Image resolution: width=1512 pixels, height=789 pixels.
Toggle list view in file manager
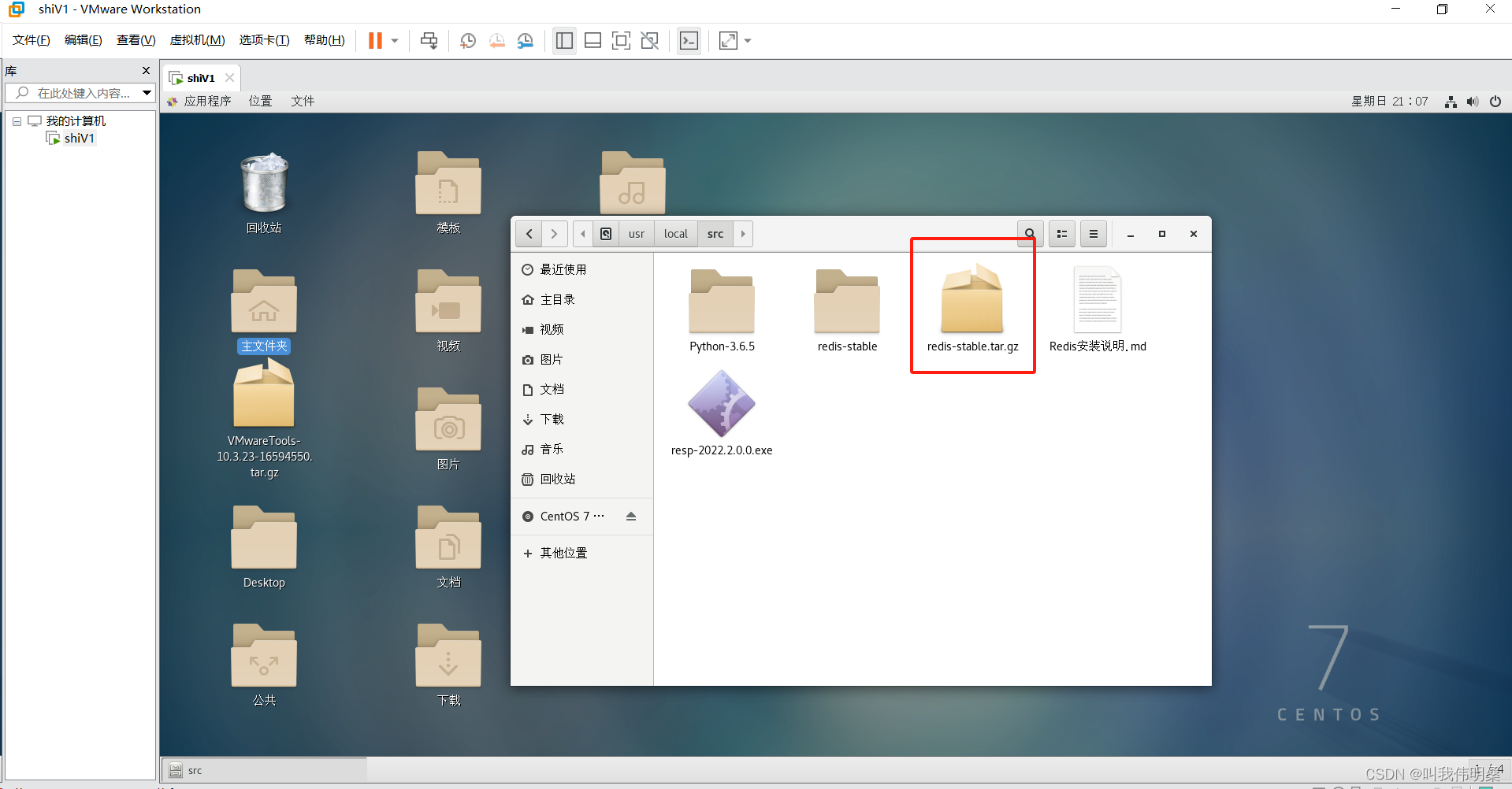pos(1062,234)
